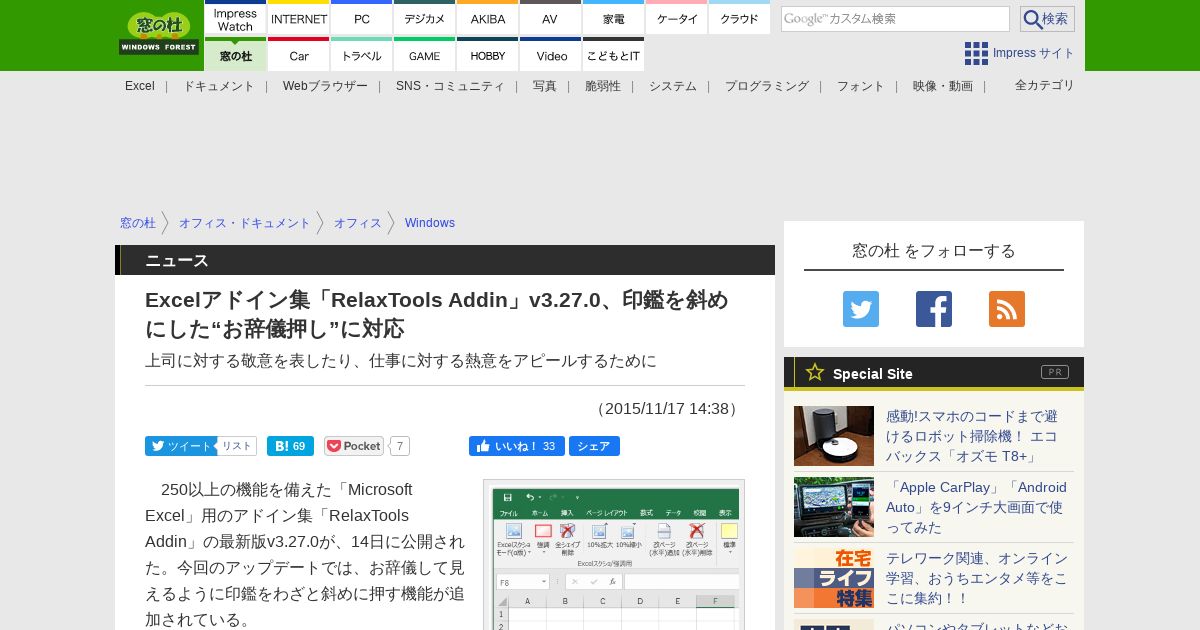
Task: Click the 窓の杜 をフォローする heading
Action: (x=934, y=250)
